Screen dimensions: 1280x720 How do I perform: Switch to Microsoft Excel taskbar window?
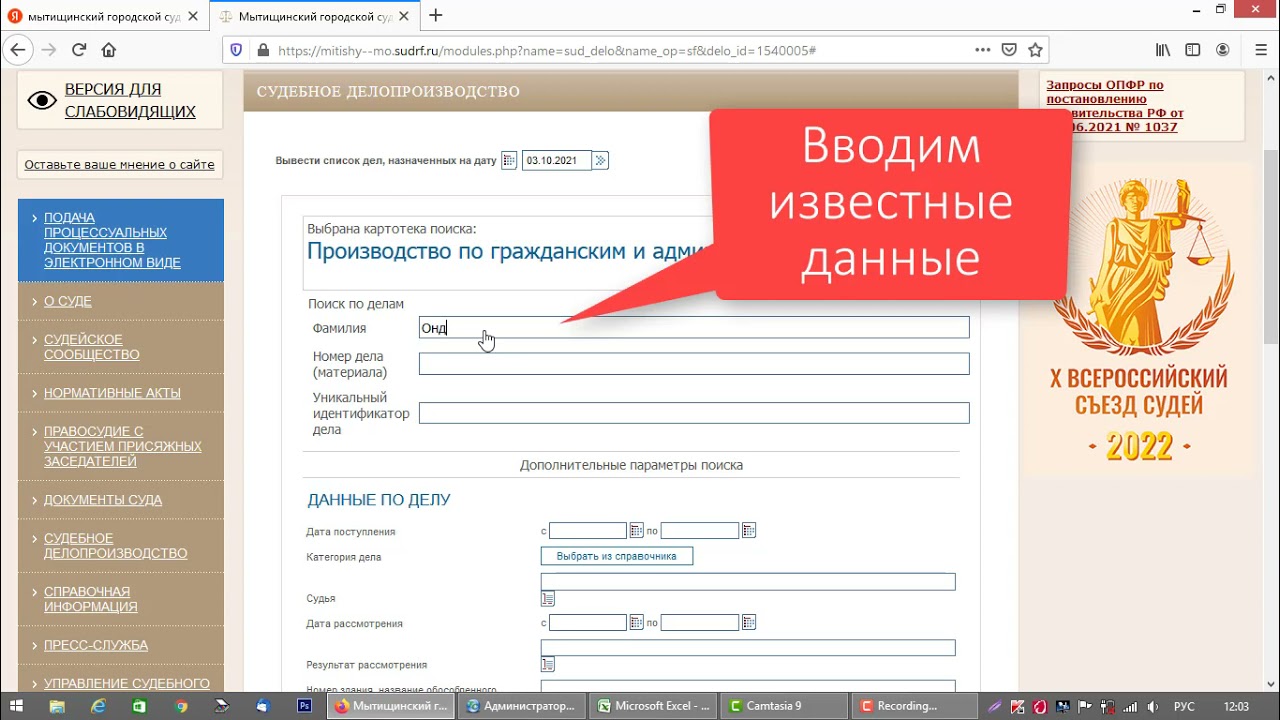(x=653, y=706)
